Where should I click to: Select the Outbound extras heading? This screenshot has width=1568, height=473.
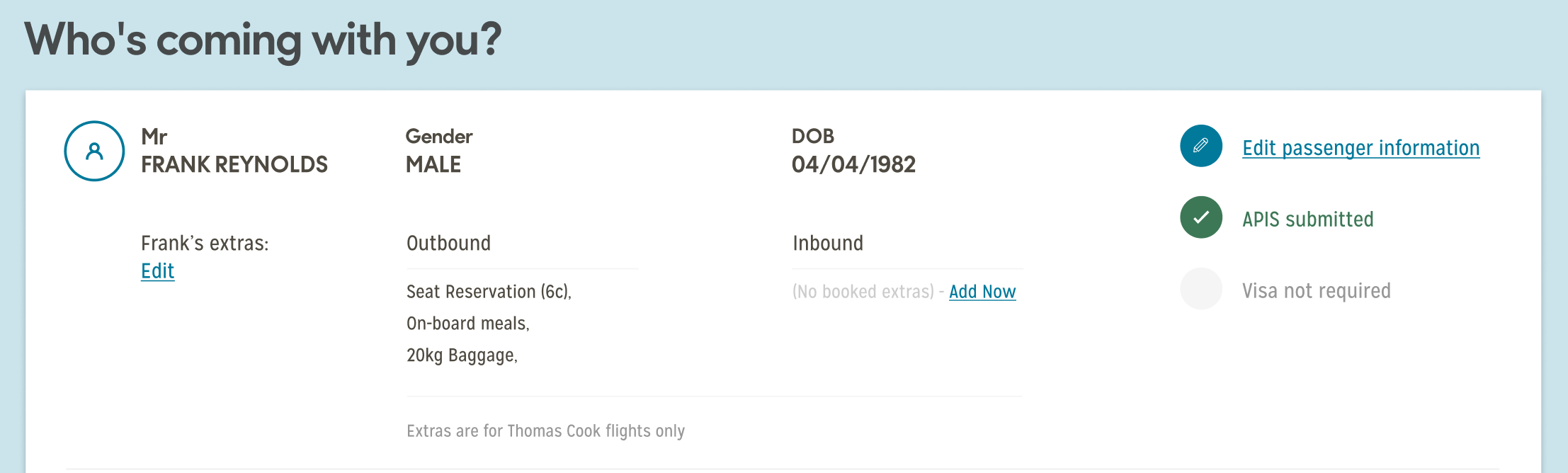point(448,244)
